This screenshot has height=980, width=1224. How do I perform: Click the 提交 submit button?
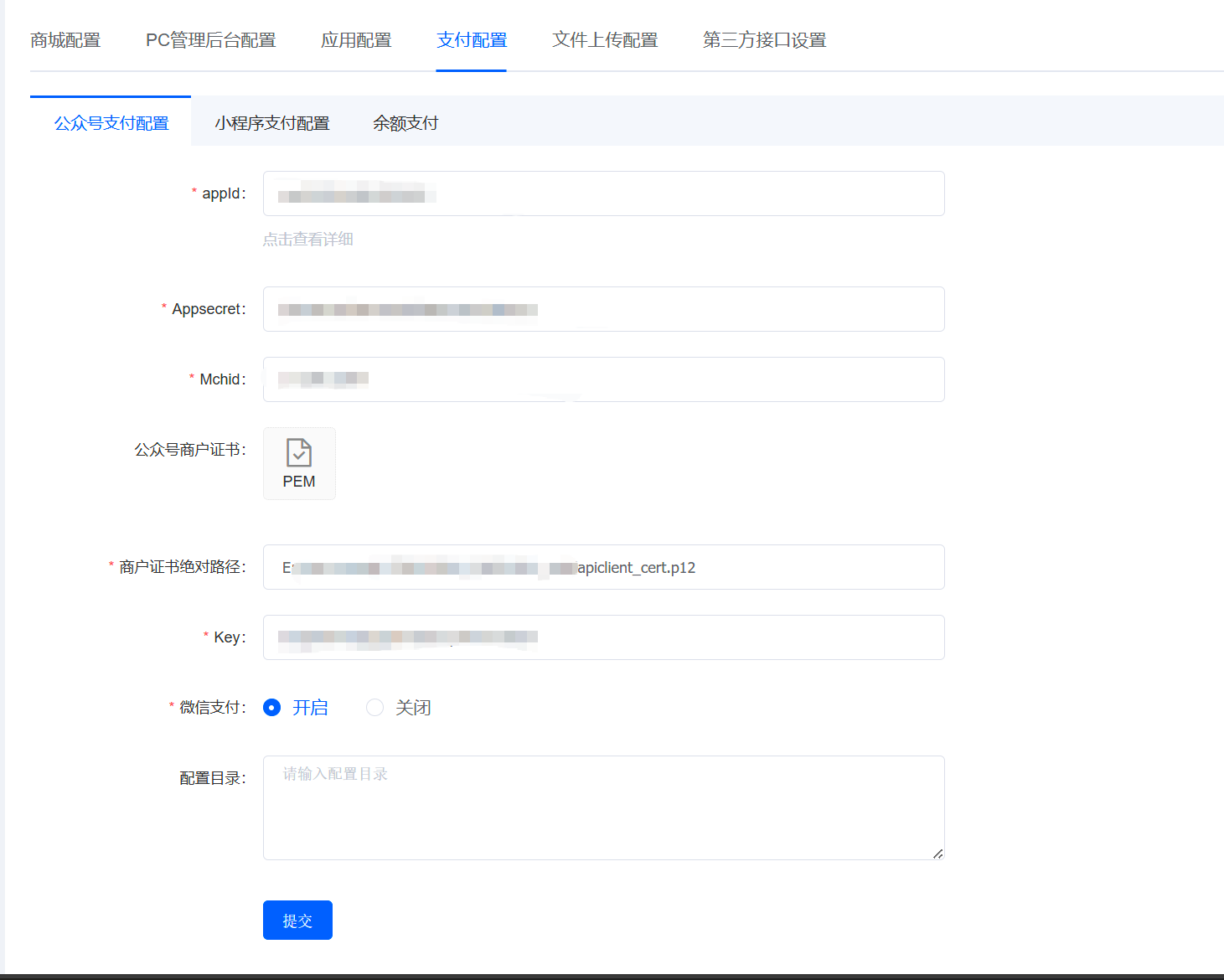[x=297, y=921]
